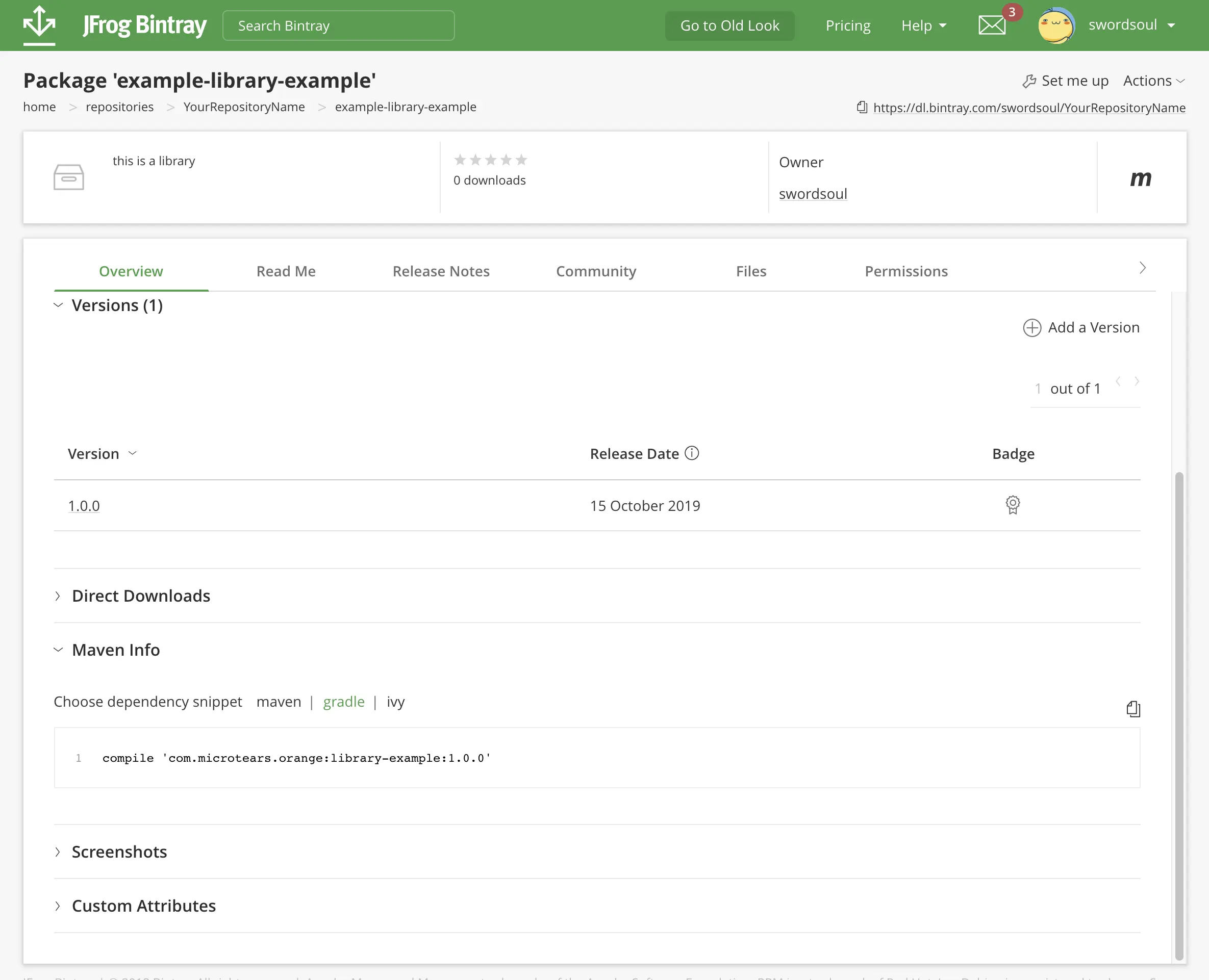Expand the Direct Downloads section

coord(141,596)
